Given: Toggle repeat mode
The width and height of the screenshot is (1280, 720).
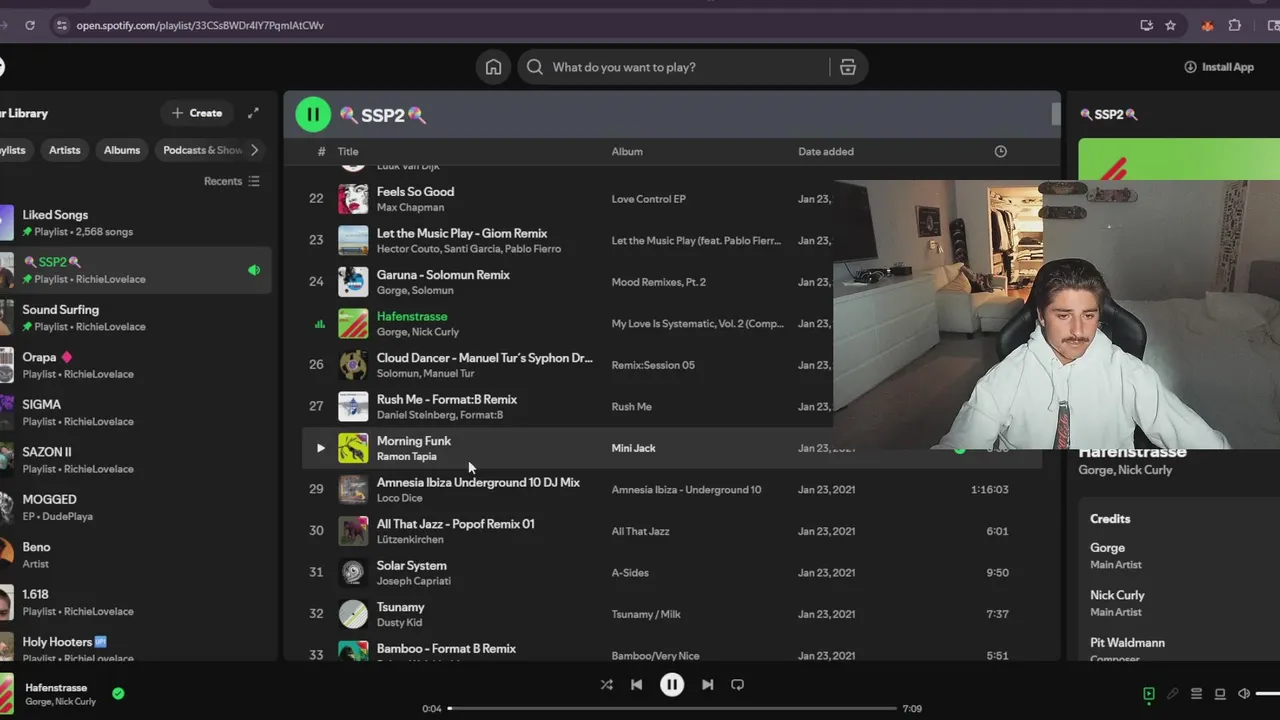Looking at the screenshot, I should (738, 685).
